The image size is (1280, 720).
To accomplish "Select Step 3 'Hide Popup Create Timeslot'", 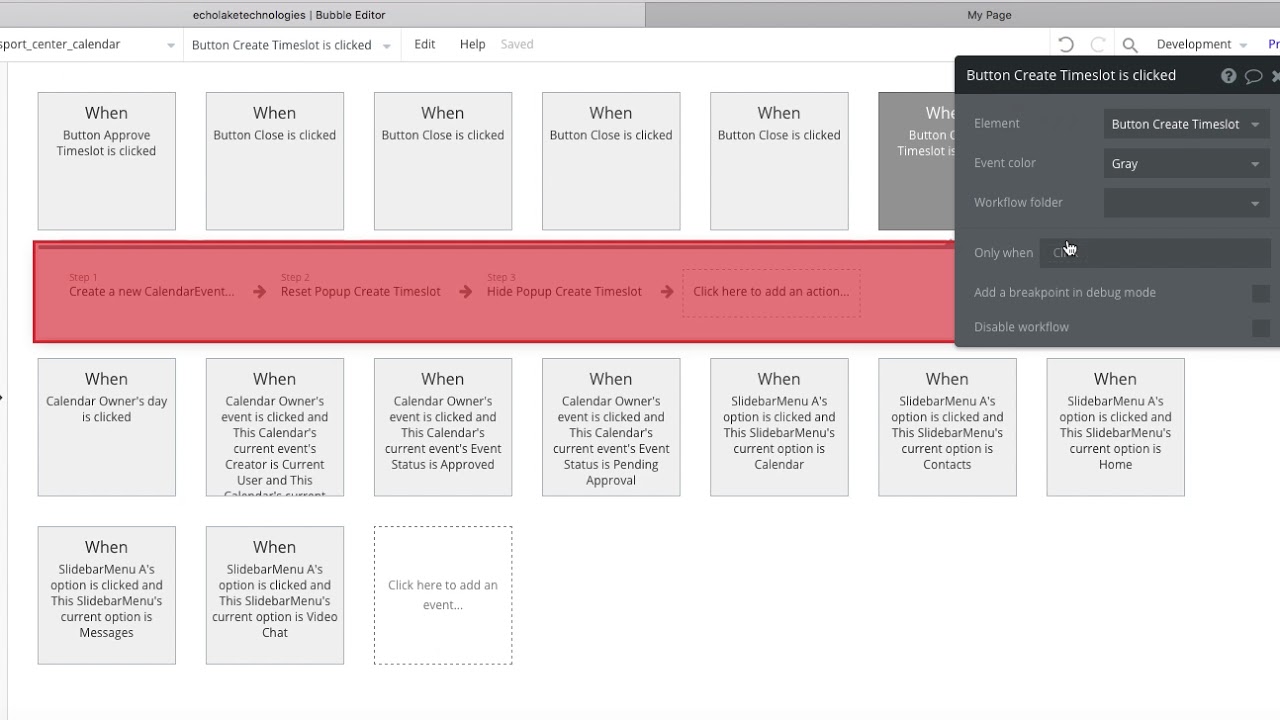I will (x=564, y=291).
